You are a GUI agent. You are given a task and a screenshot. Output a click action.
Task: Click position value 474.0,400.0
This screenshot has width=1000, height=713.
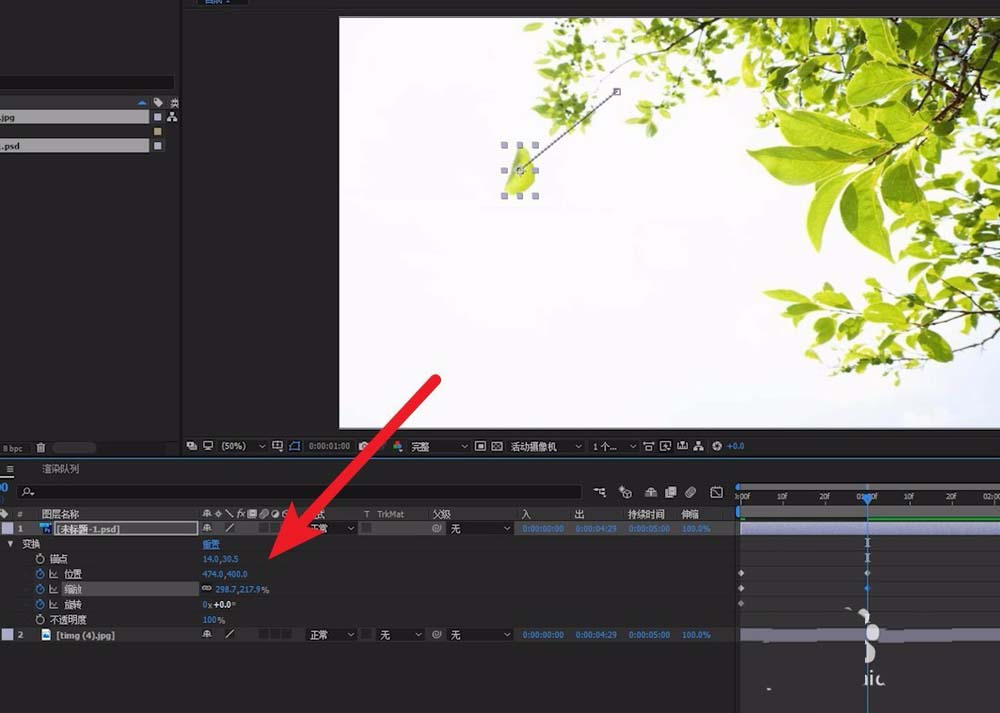[x=224, y=574]
